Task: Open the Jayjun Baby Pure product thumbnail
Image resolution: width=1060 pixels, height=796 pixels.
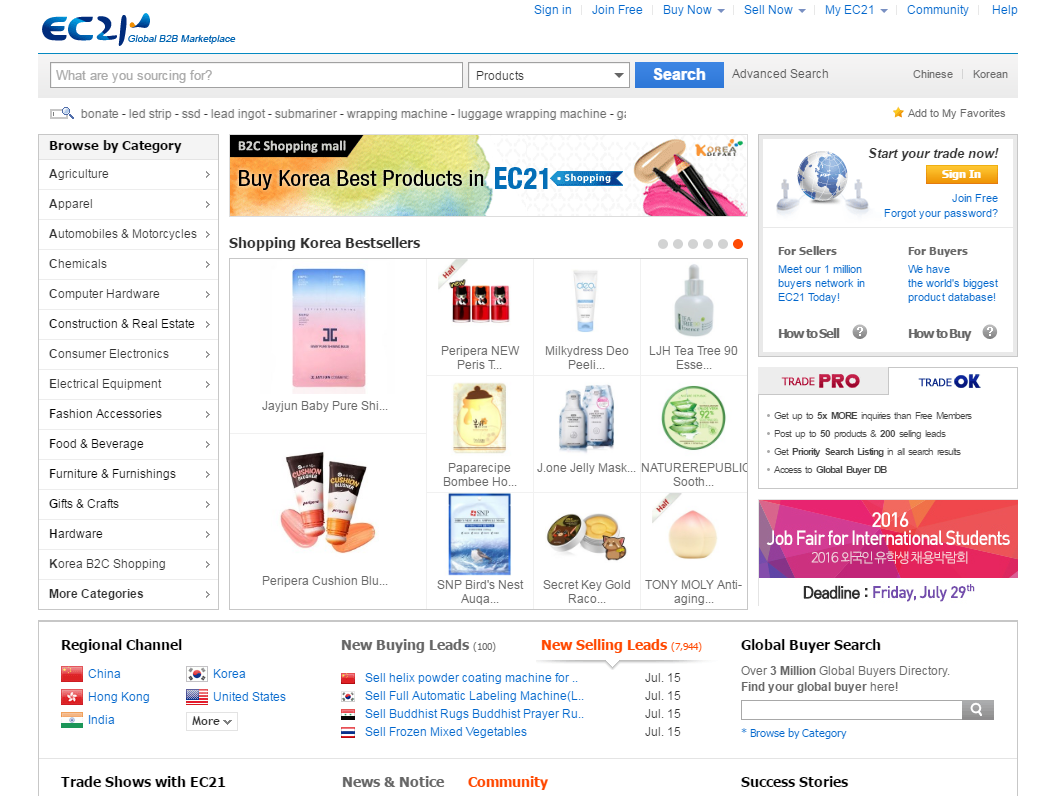Action: (329, 328)
